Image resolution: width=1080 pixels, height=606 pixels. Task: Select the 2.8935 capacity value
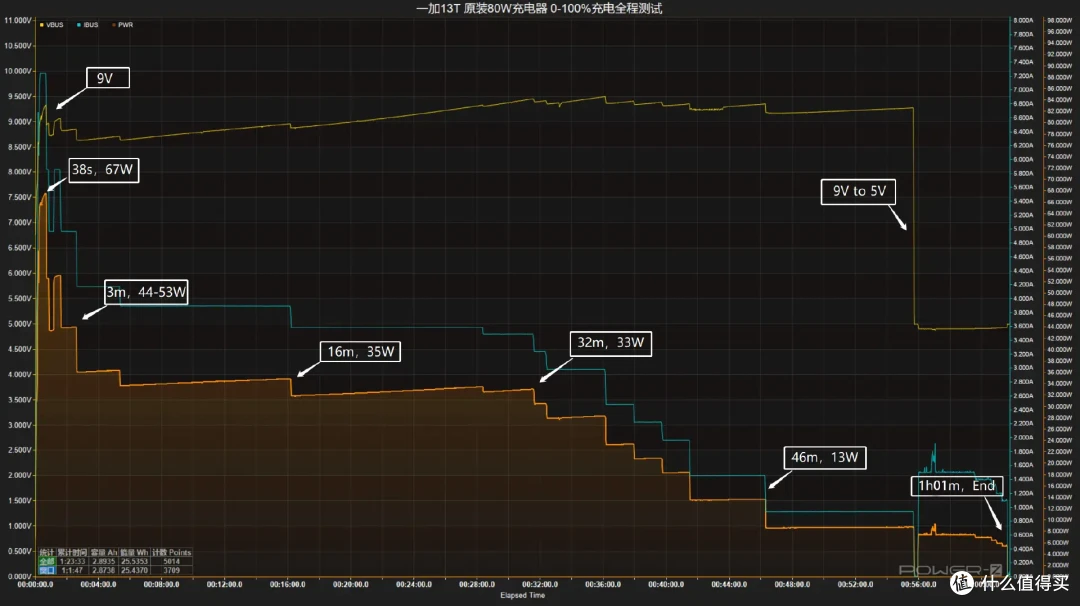(103, 561)
